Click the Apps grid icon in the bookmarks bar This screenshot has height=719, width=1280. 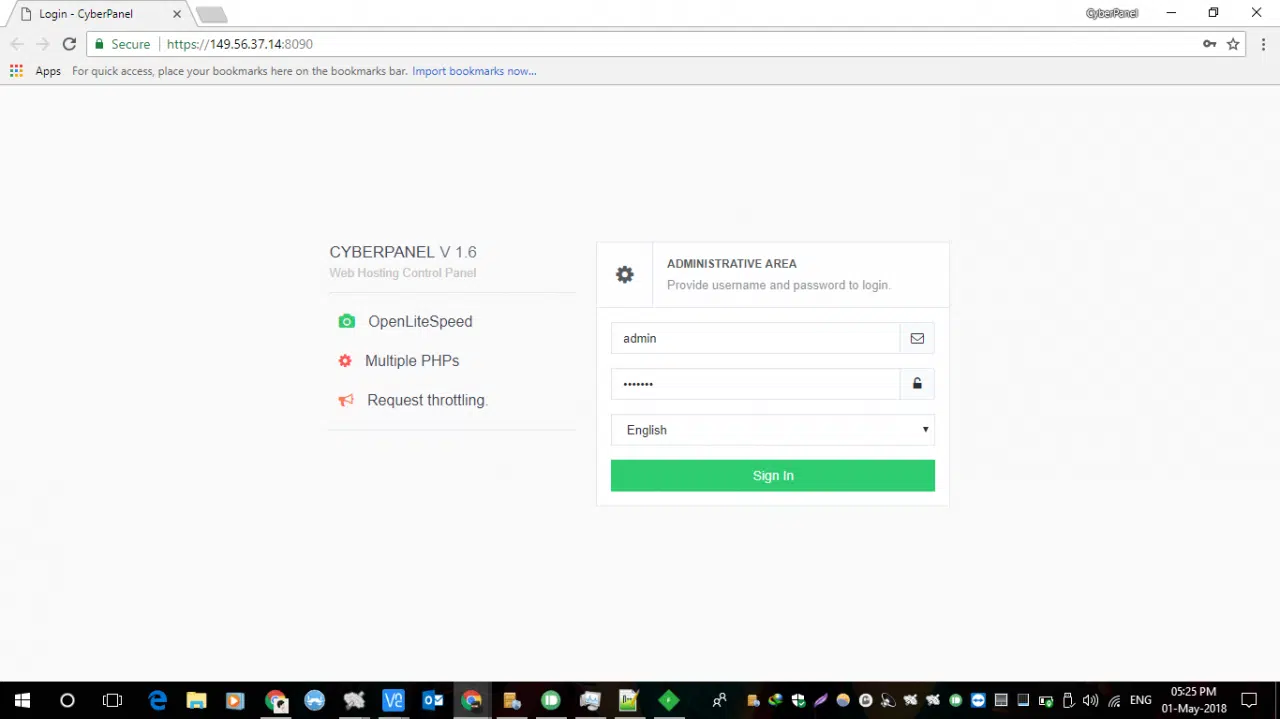click(x=16, y=71)
